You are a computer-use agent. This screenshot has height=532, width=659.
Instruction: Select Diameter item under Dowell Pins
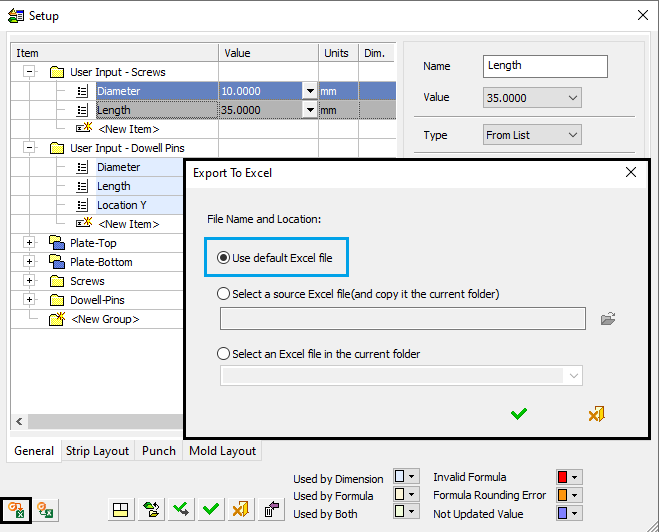pos(119,167)
